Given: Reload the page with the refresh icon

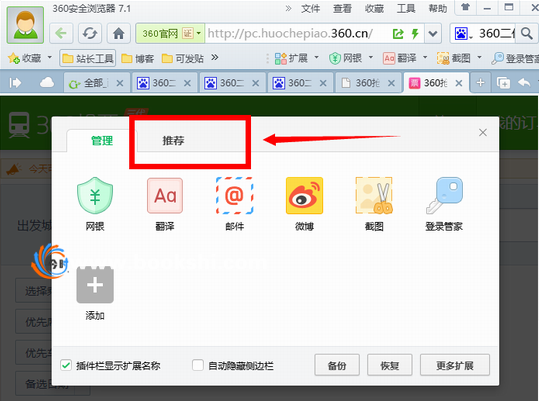Looking at the screenshot, I should [x=90, y=33].
